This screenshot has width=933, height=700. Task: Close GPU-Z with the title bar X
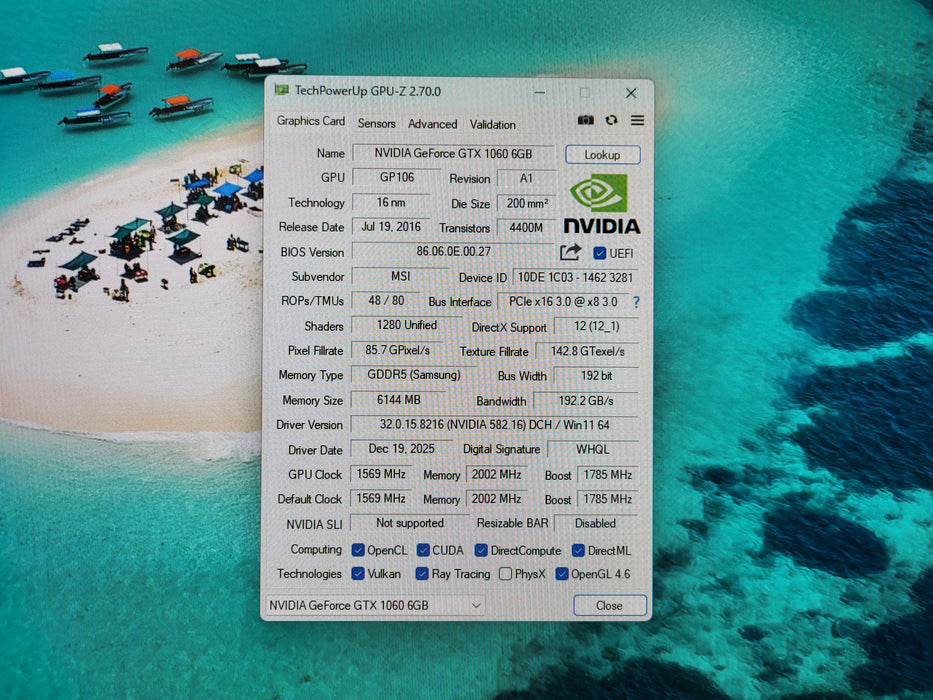631,93
